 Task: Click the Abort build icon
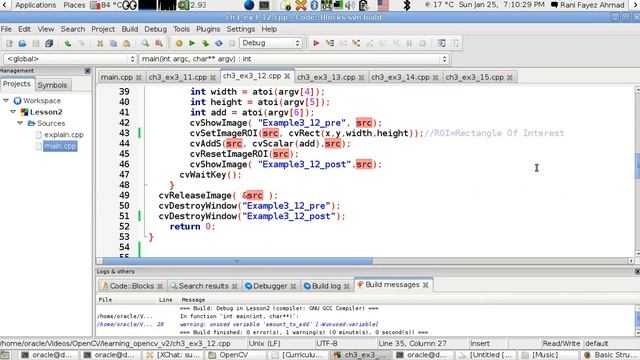point(232,43)
